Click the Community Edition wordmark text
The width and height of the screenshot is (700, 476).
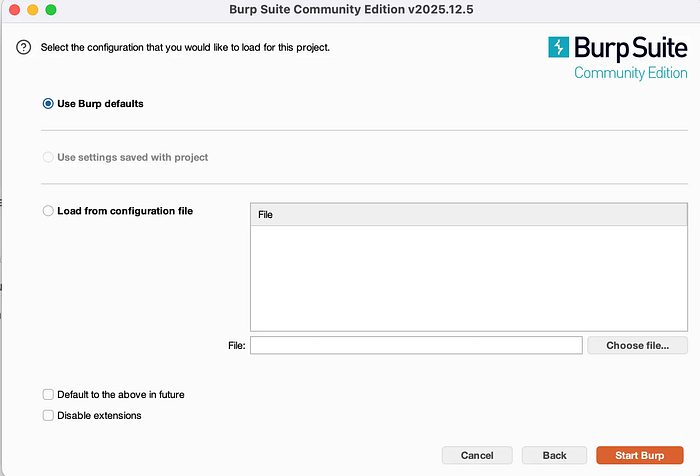click(630, 73)
